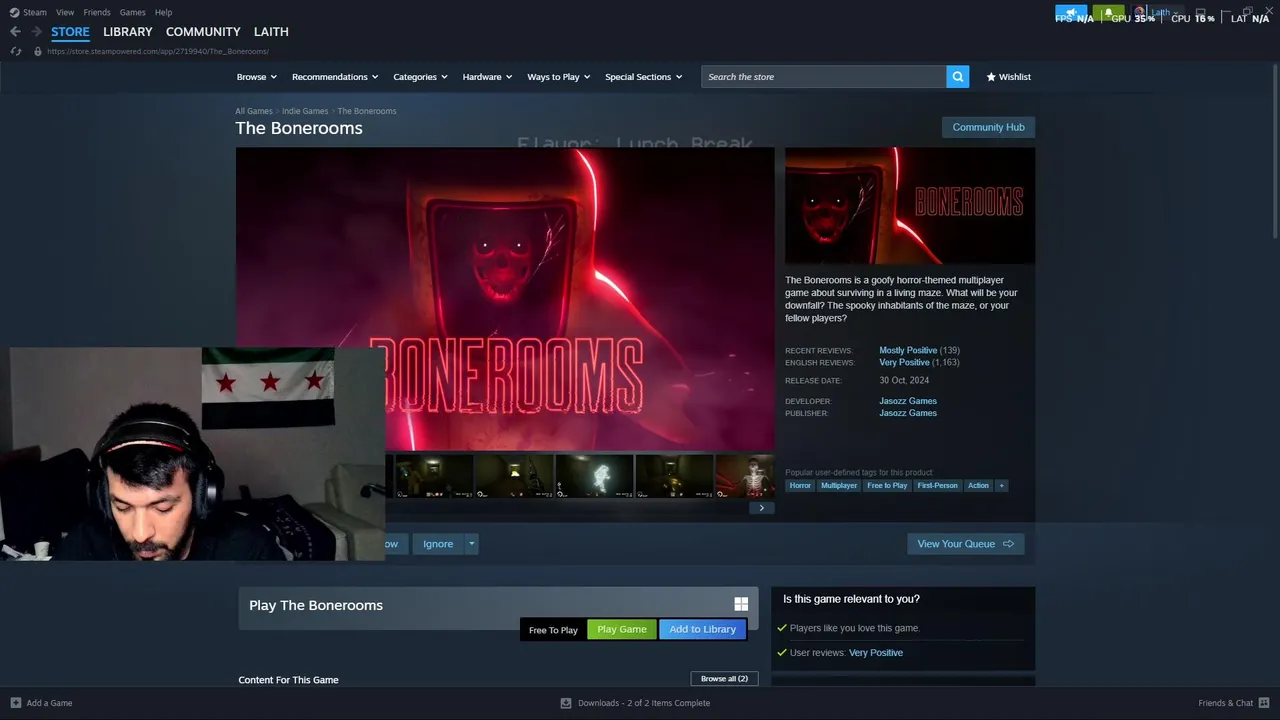Screen dimensions: 1280x720
Task: Advance screenshot strip with right arrow
Action: tap(761, 508)
